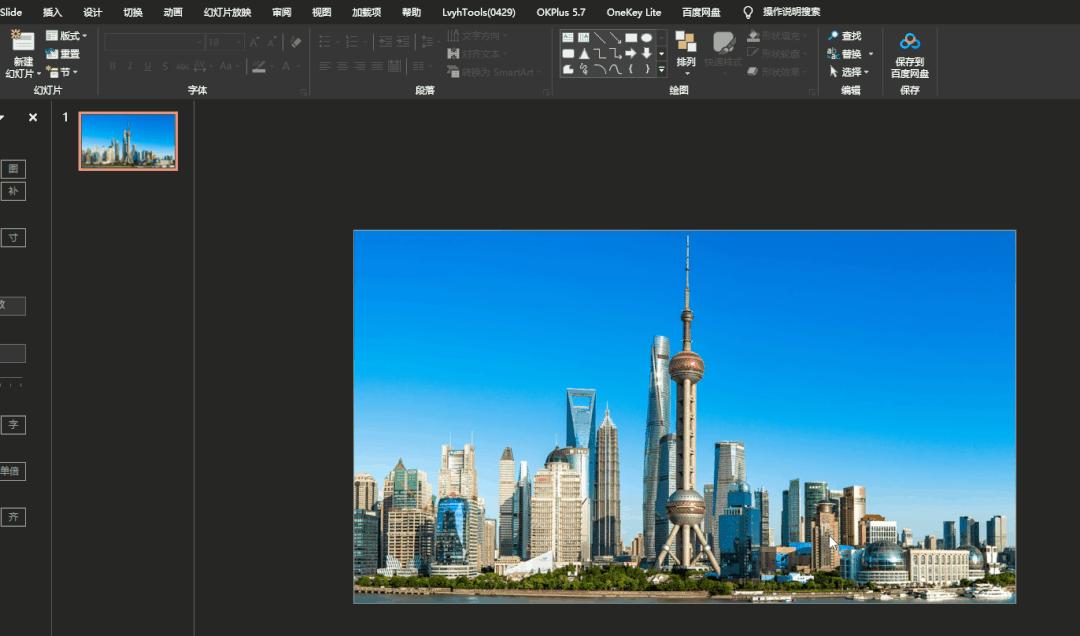The width and height of the screenshot is (1080, 636).
Task: Expand the shapes gallery more button
Action: (662, 69)
